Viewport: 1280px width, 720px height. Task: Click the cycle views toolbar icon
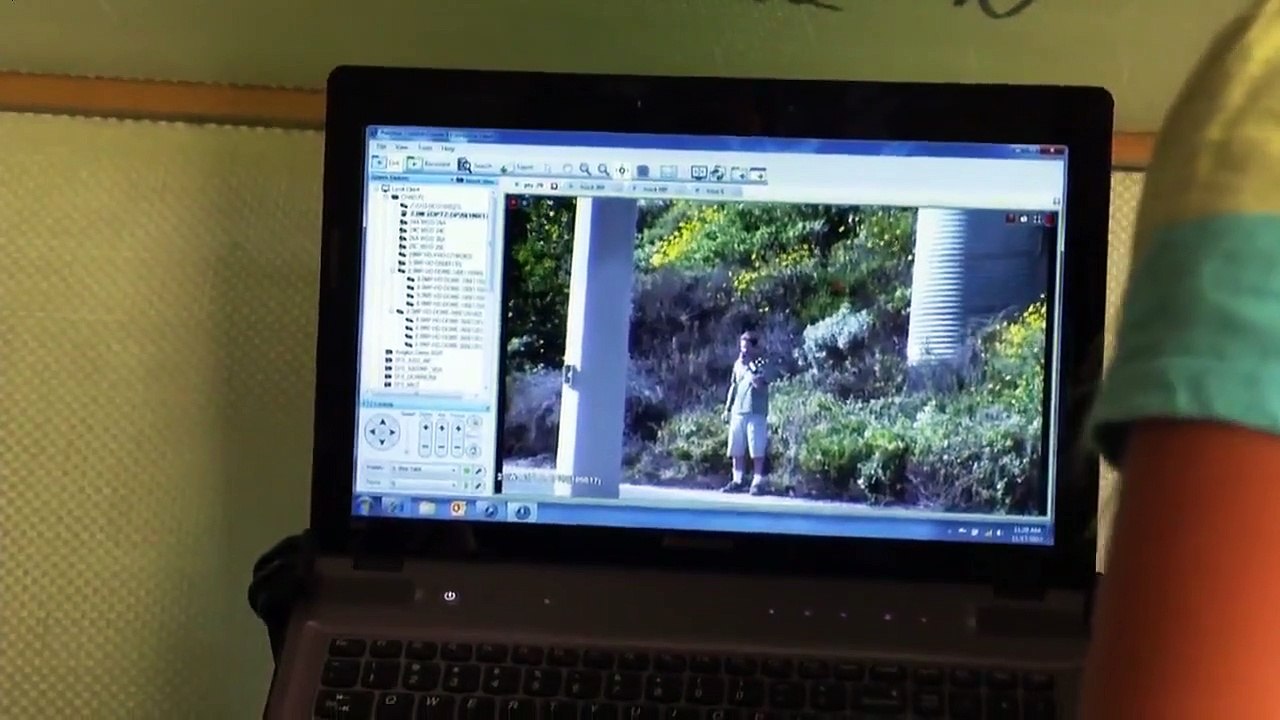tap(718, 173)
